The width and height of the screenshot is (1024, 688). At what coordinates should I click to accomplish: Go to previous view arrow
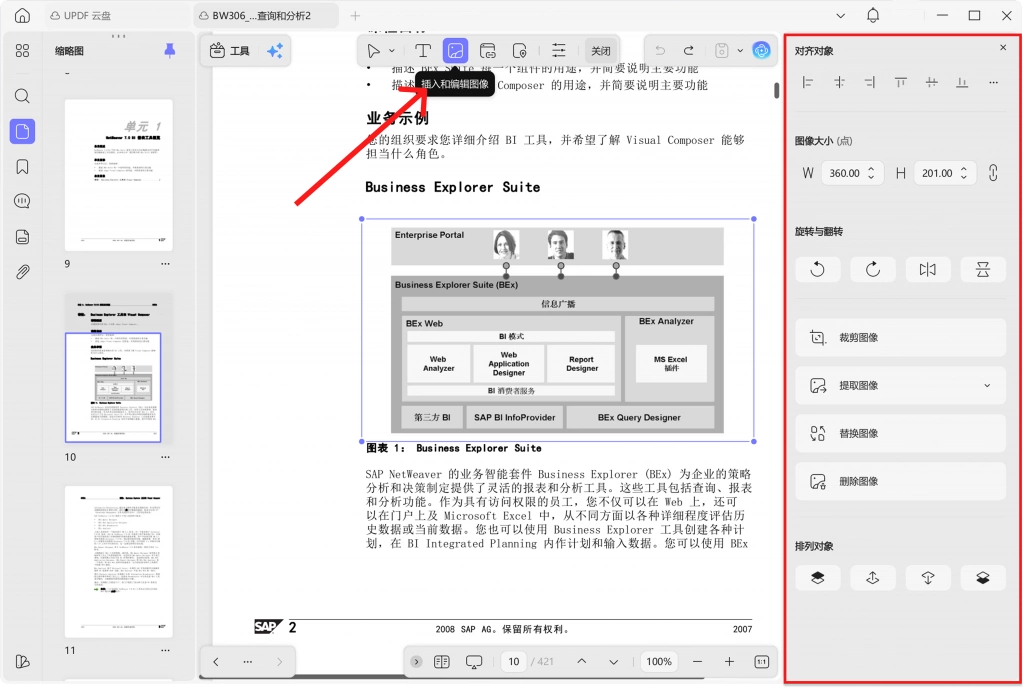point(216,662)
